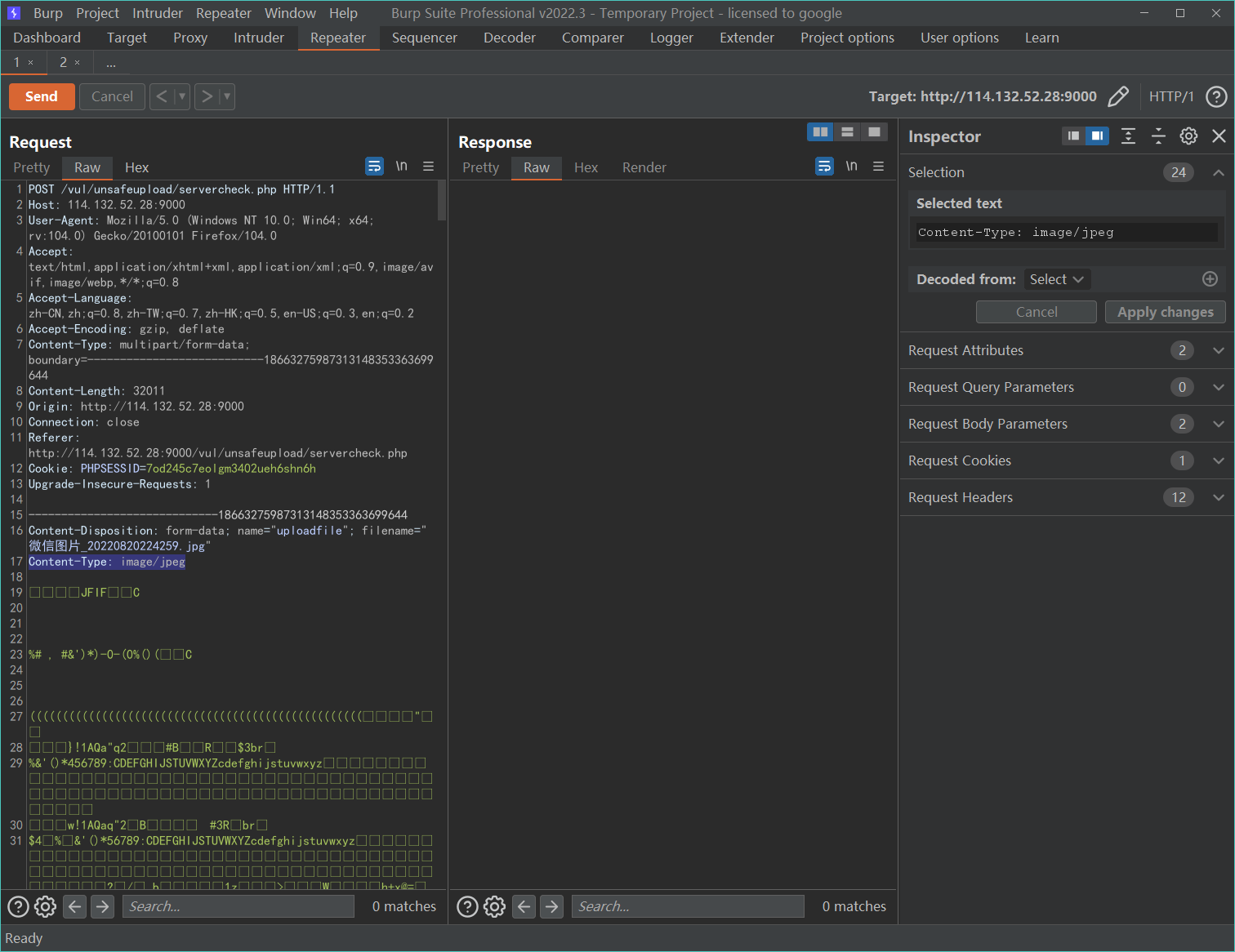Open the Project menu
The height and width of the screenshot is (952, 1235).
click(x=97, y=13)
